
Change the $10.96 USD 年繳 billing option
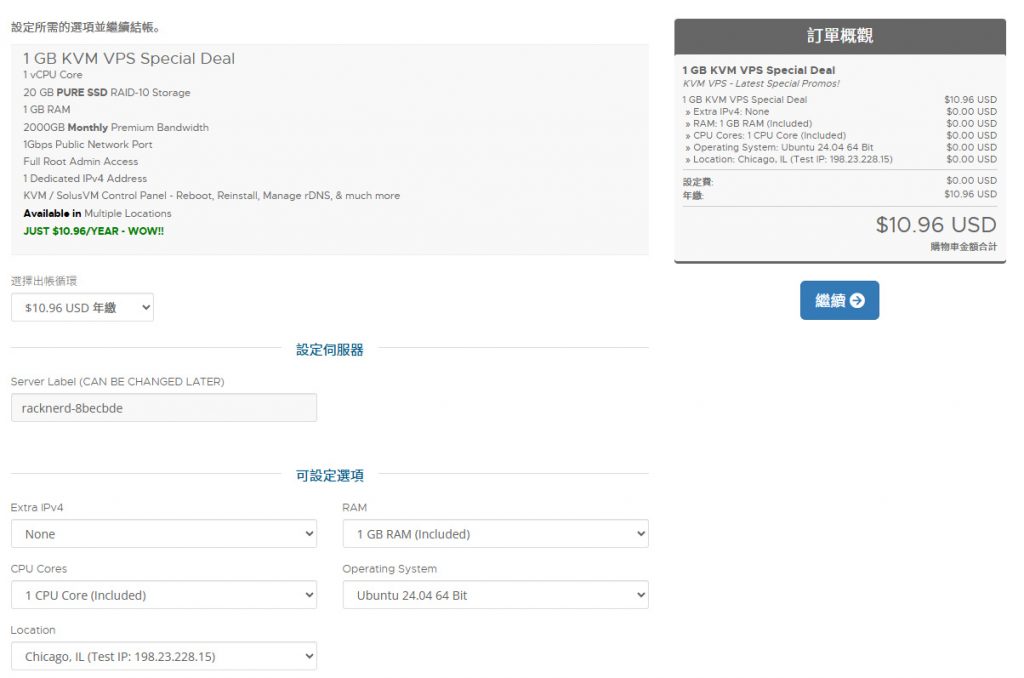point(82,307)
